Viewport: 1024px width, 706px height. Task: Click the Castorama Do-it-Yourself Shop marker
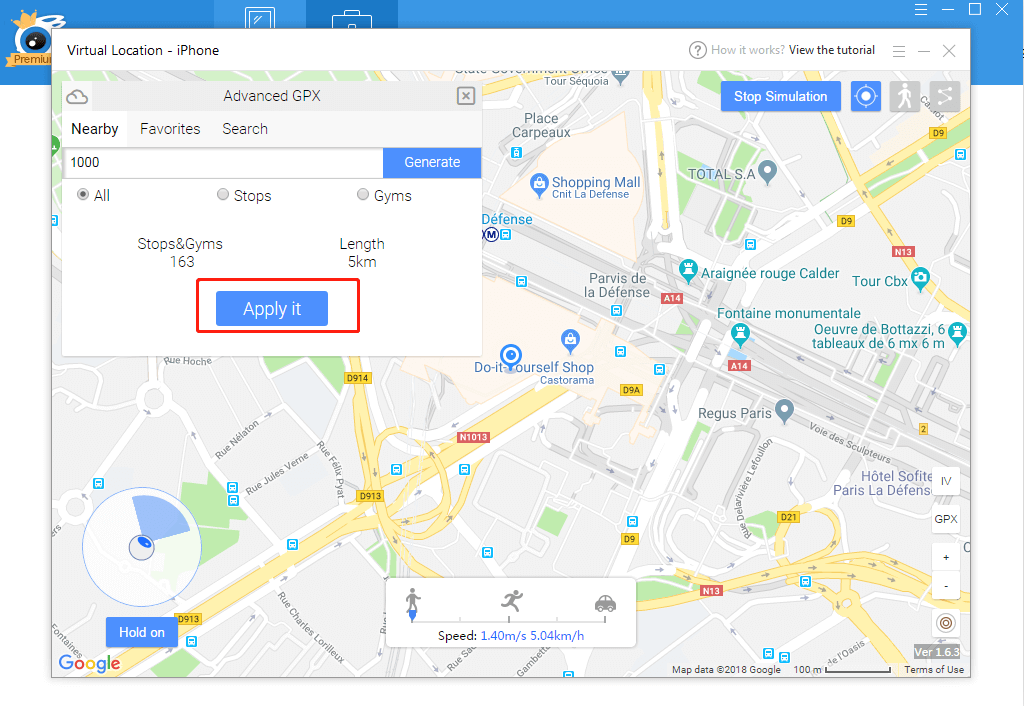click(x=570, y=341)
